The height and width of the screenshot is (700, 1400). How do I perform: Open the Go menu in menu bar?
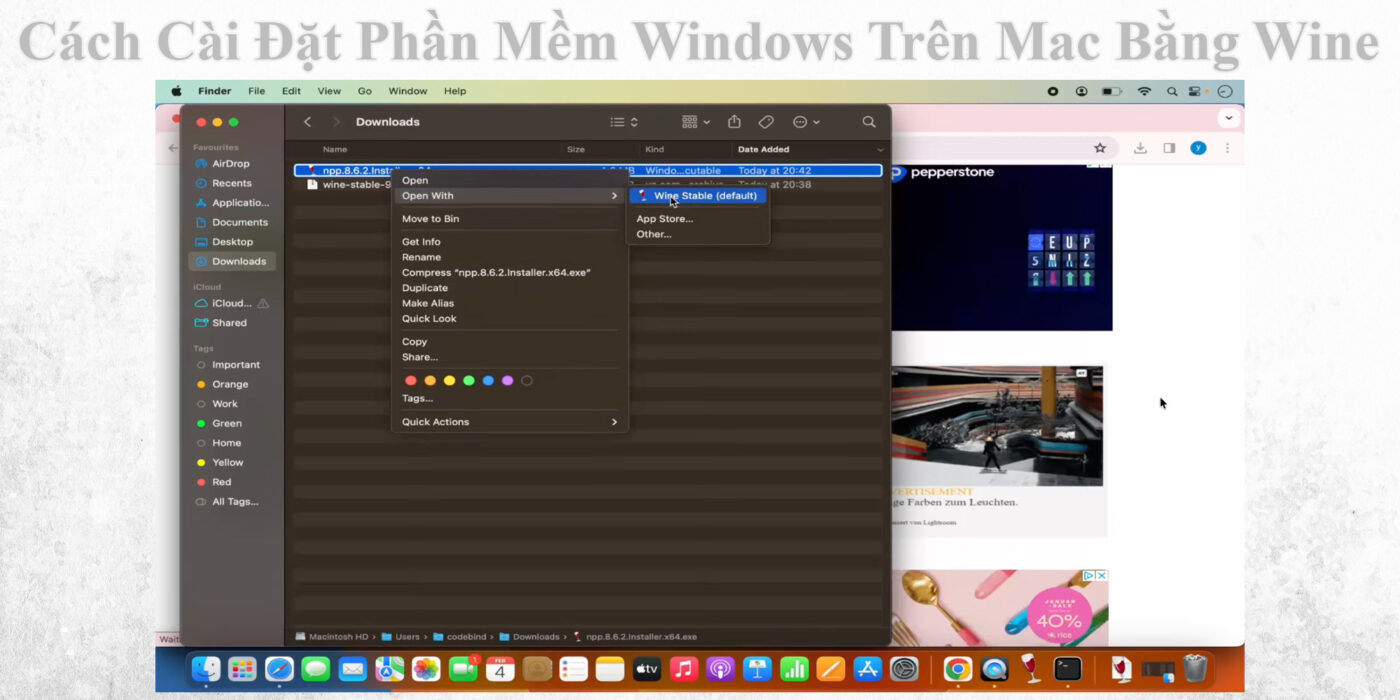365,91
